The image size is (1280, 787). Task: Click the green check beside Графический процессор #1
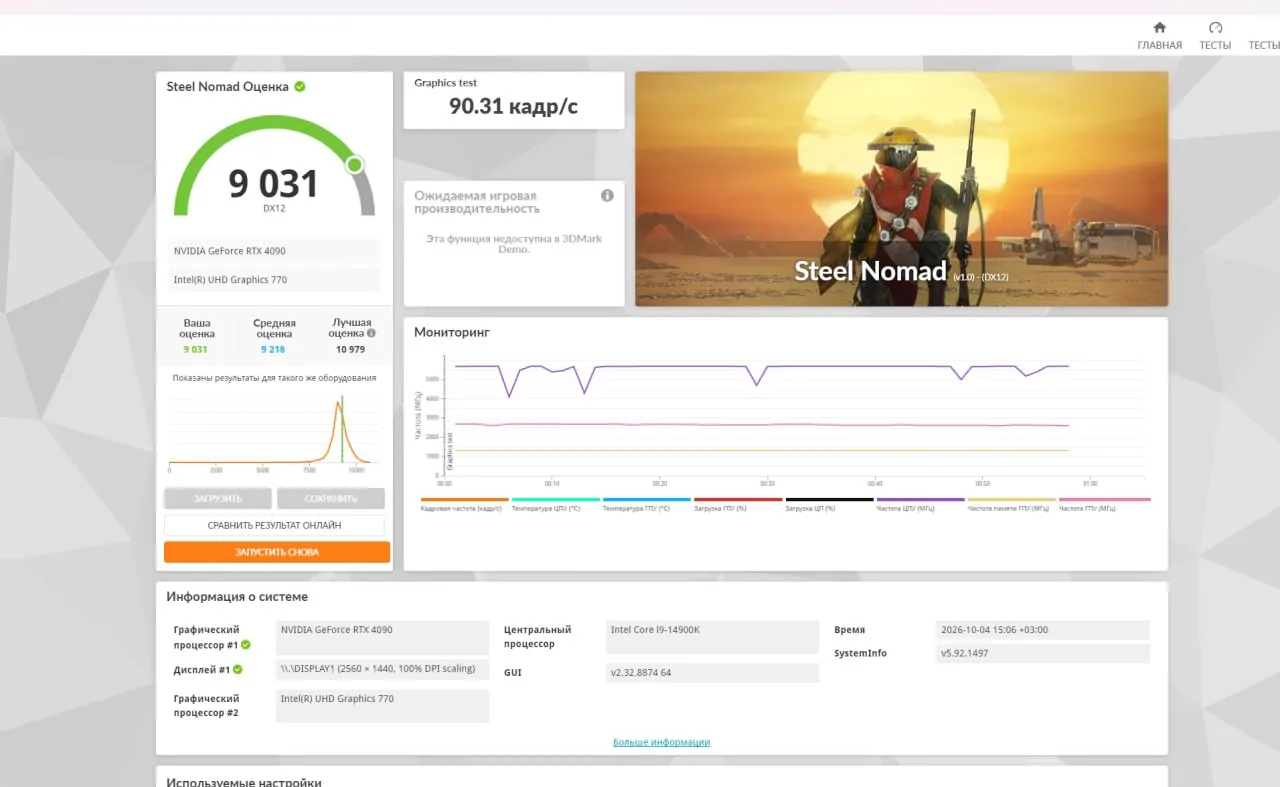pyautogui.click(x=246, y=645)
